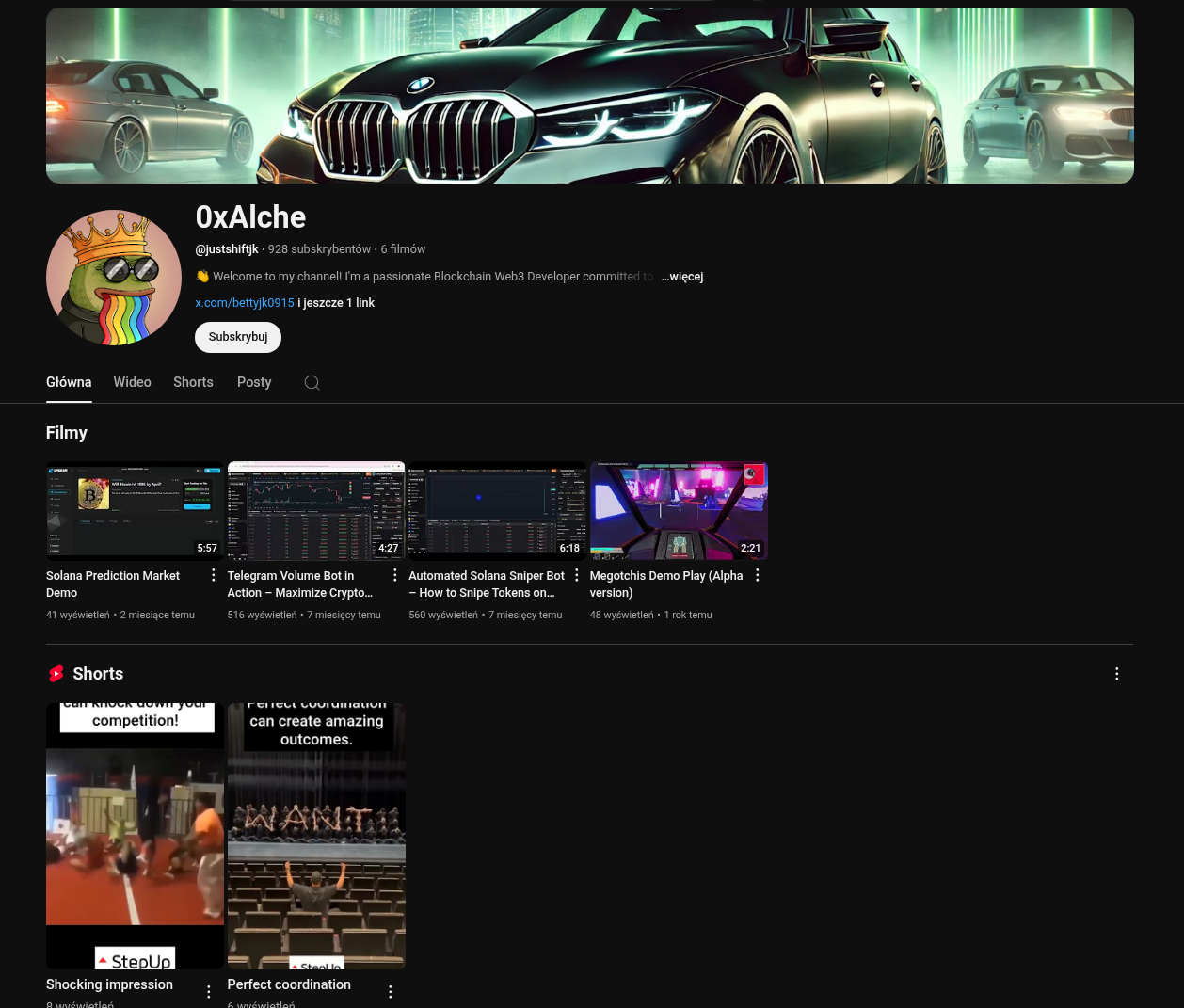1184x1008 pixels.
Task: Open options menu for Solana Prediction Market Demo
Action: pyautogui.click(x=214, y=575)
